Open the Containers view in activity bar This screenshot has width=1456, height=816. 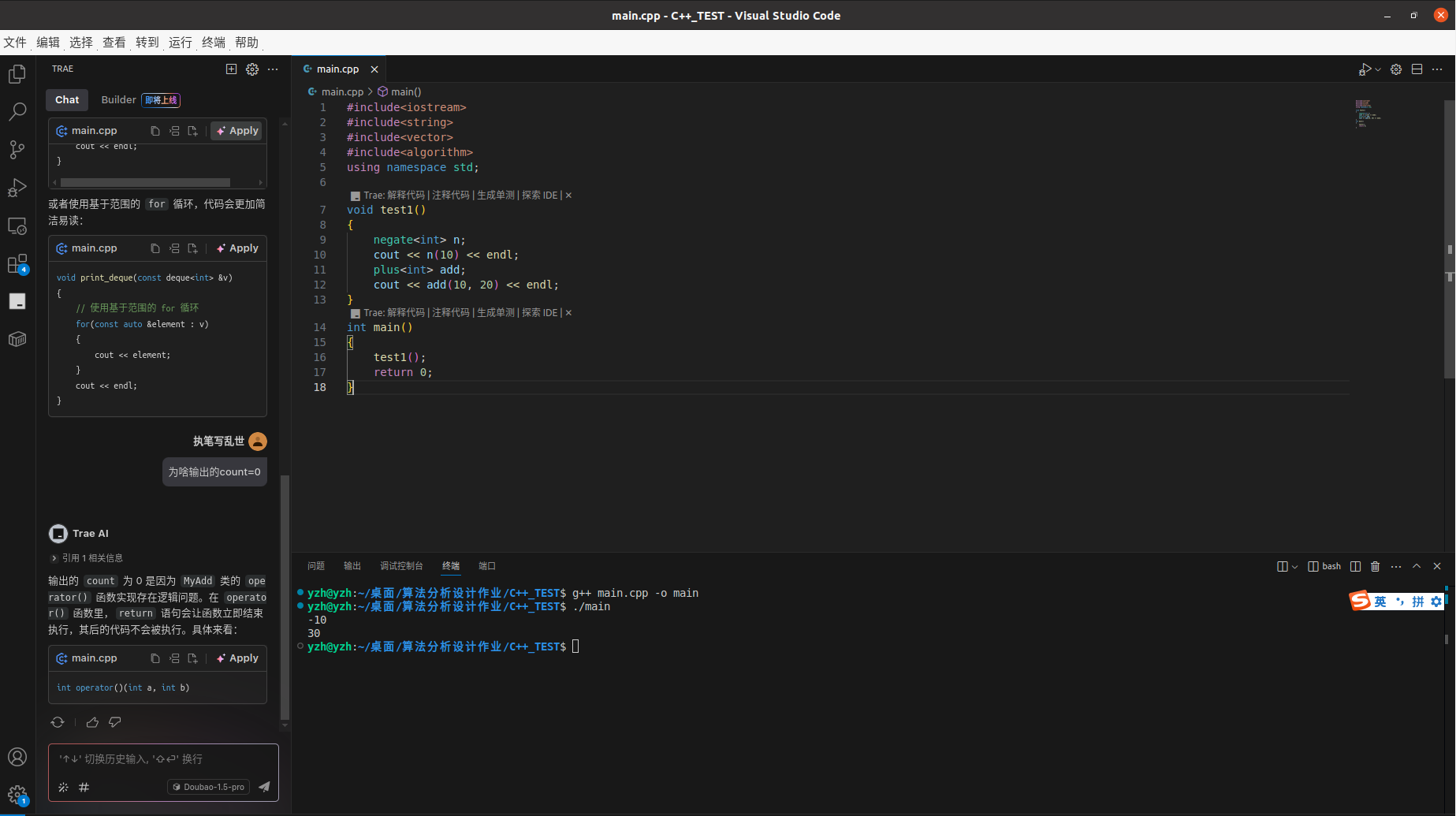pyautogui.click(x=17, y=339)
